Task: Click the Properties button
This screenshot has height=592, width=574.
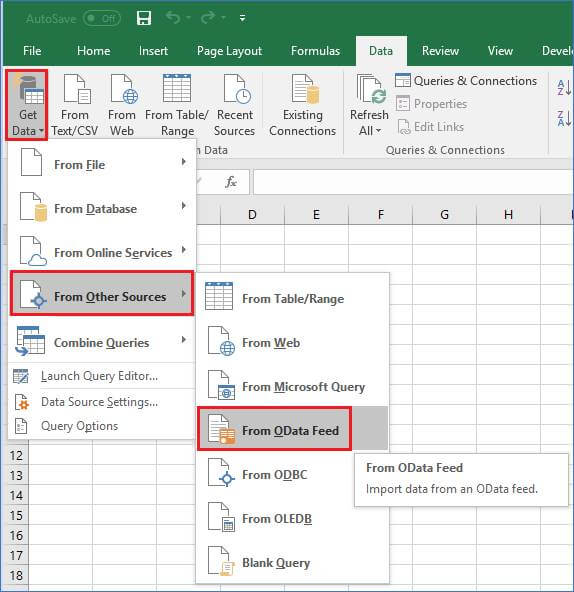Action: (432, 104)
